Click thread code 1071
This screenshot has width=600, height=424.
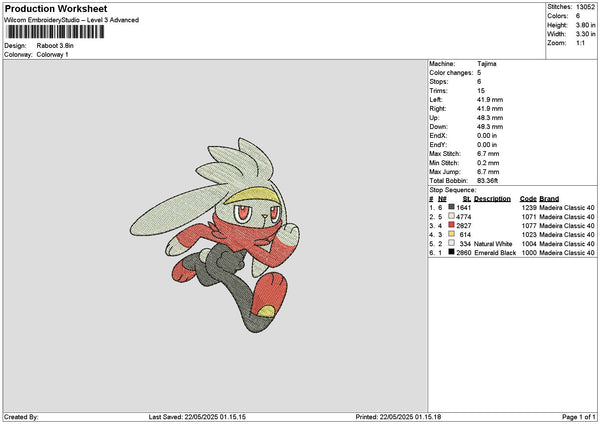tap(529, 217)
